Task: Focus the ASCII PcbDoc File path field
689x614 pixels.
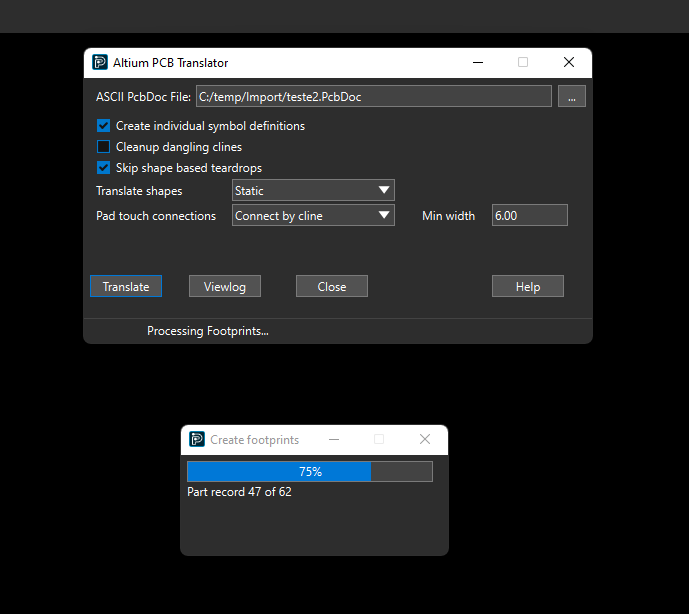Action: pos(374,96)
